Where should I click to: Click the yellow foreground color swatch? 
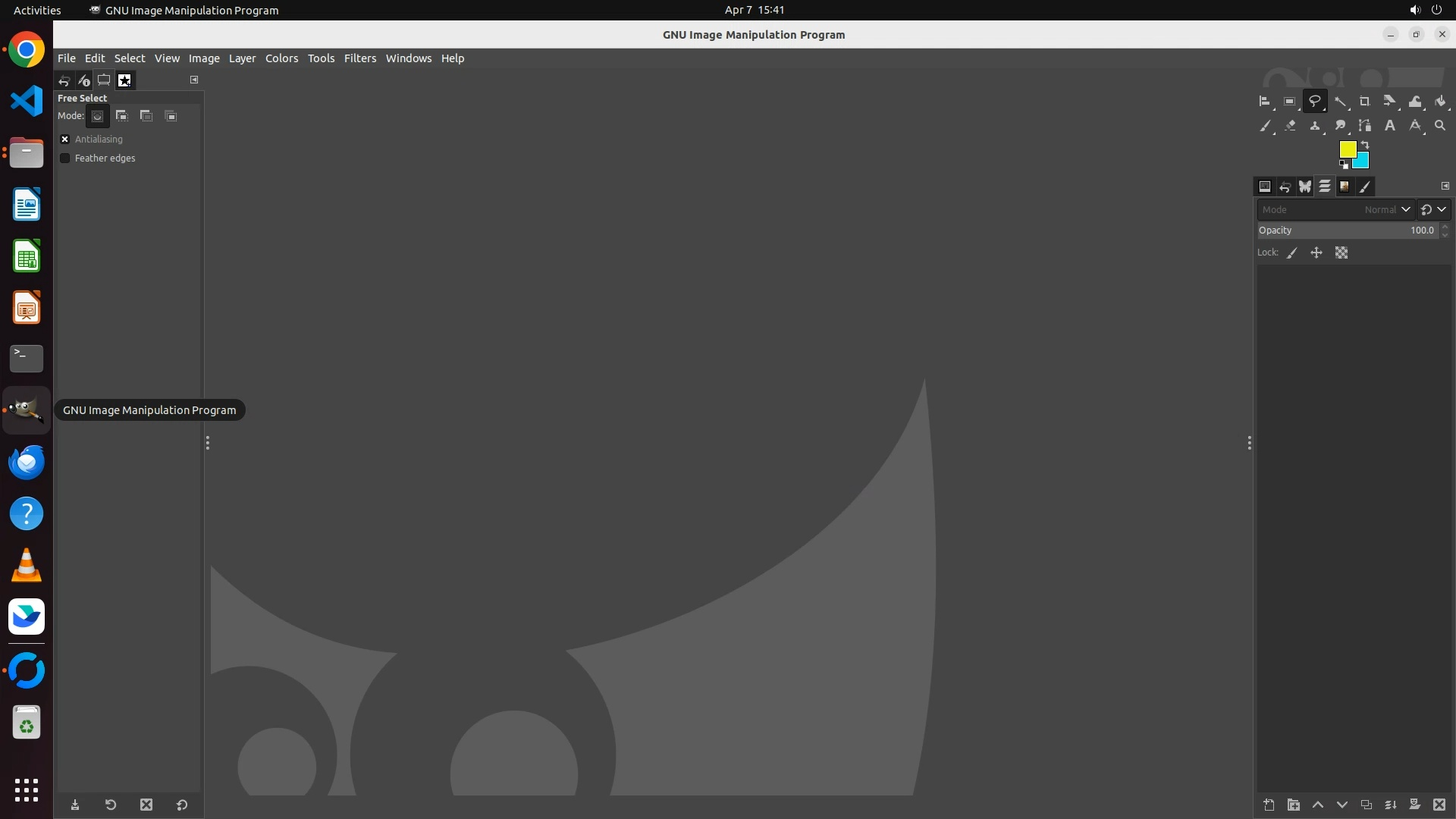[1347, 149]
